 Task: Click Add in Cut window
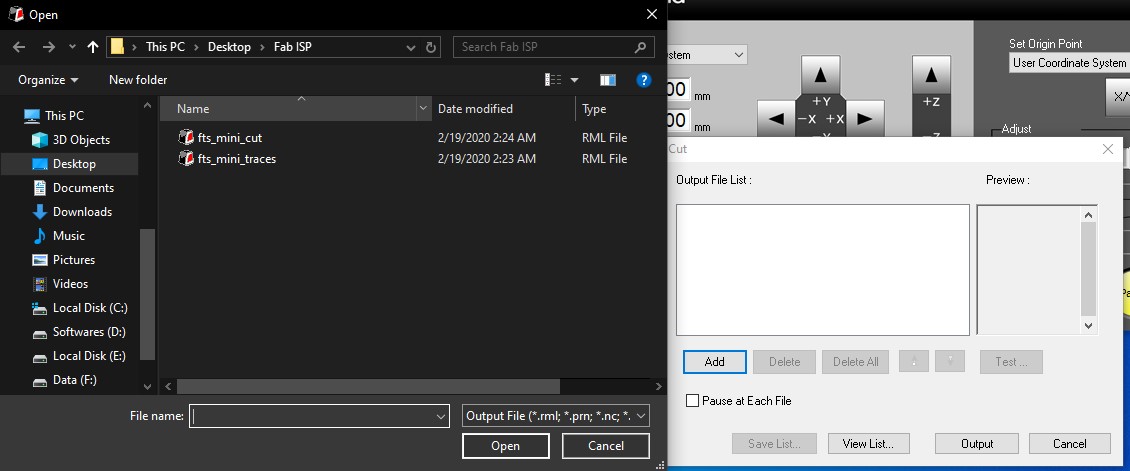(714, 362)
